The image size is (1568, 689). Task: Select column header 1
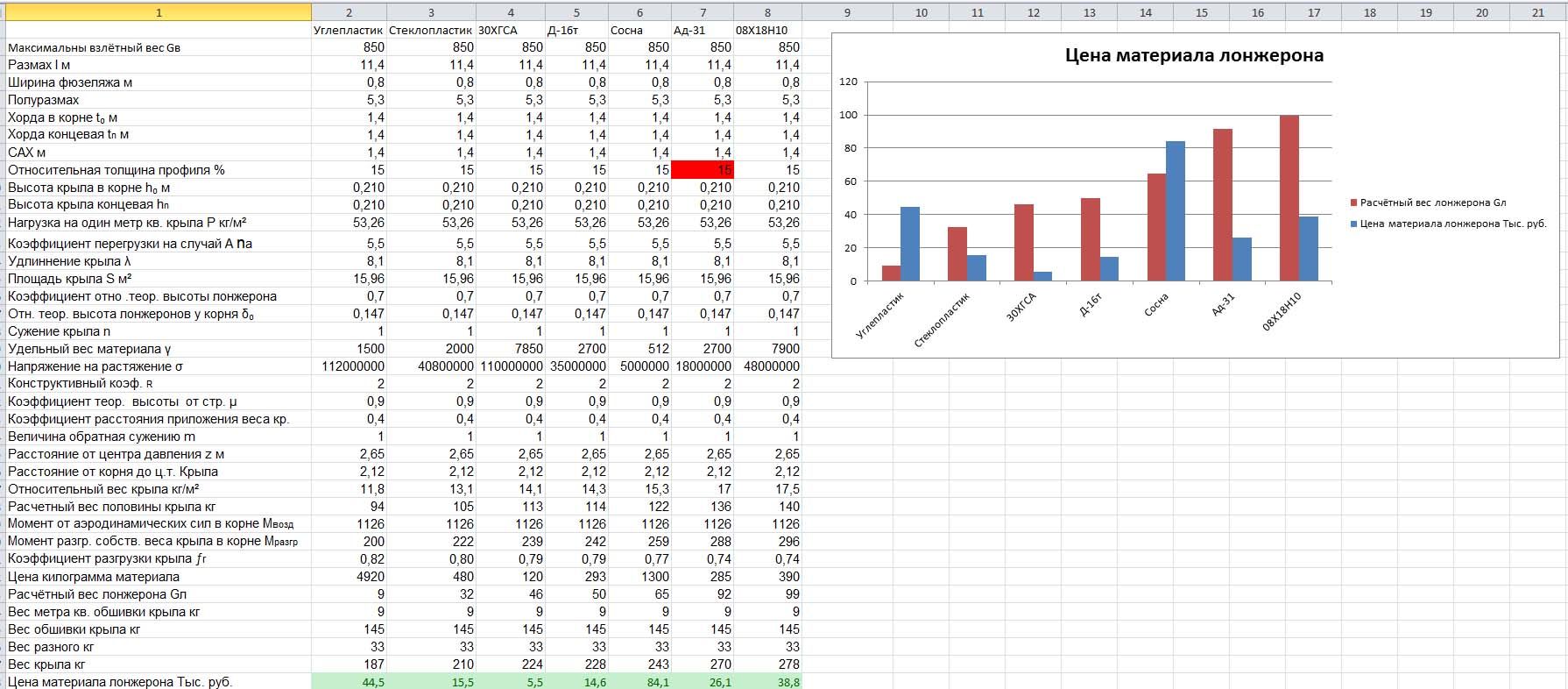[x=159, y=12]
